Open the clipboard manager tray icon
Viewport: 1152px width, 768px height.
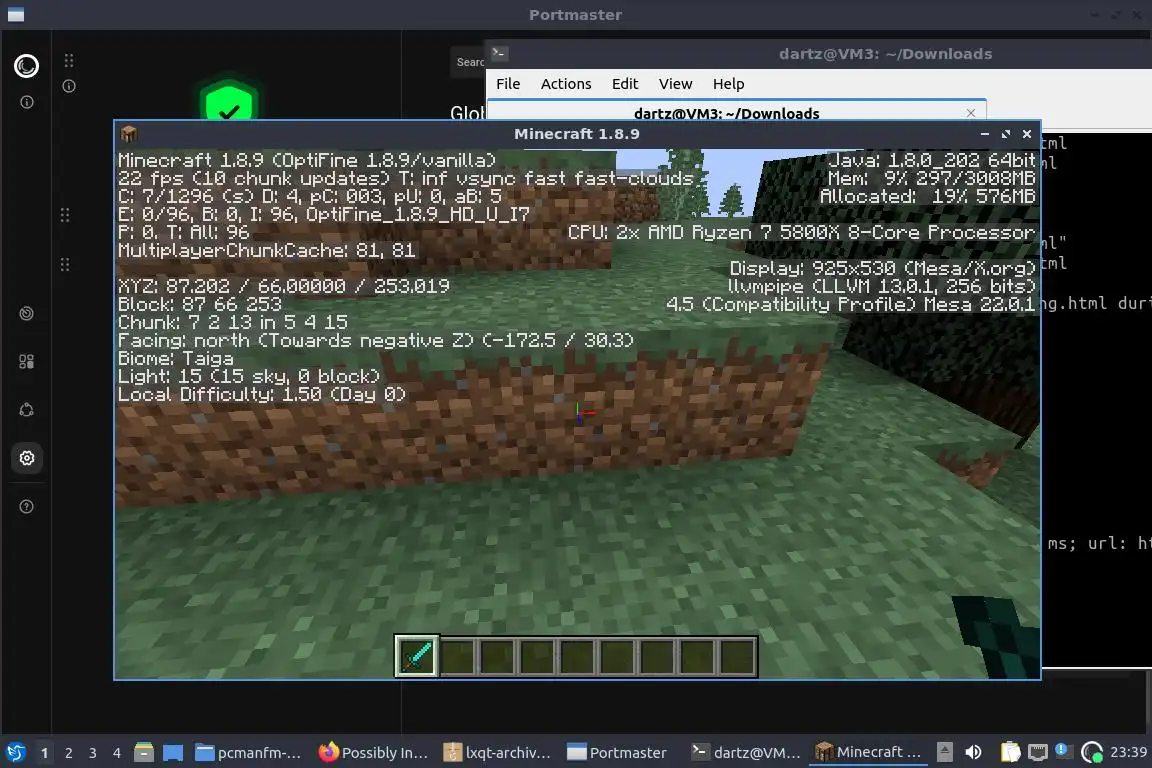pos(1010,752)
